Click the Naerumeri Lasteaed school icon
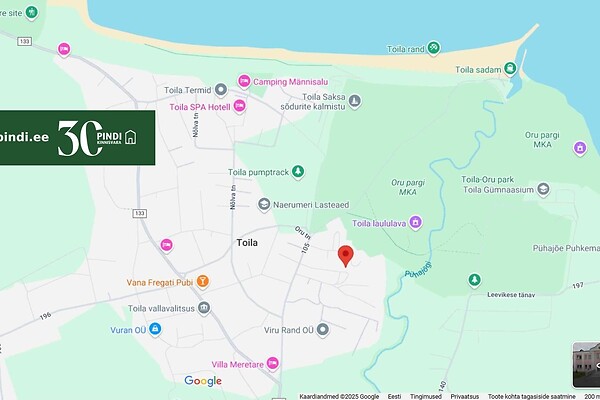This screenshot has width=600, height=400. click(x=264, y=205)
